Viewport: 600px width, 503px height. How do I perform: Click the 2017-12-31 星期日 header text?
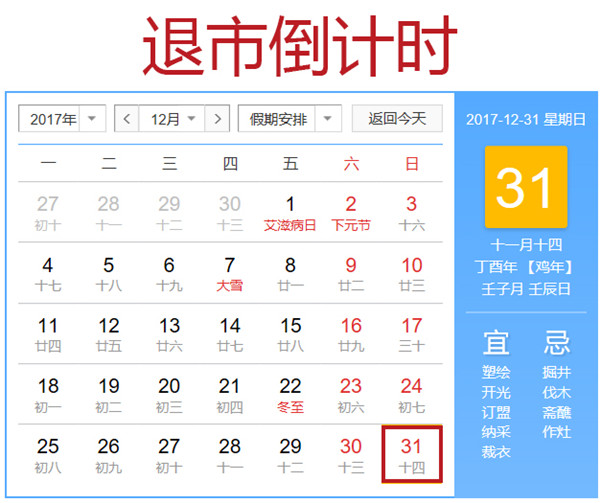tap(525, 120)
